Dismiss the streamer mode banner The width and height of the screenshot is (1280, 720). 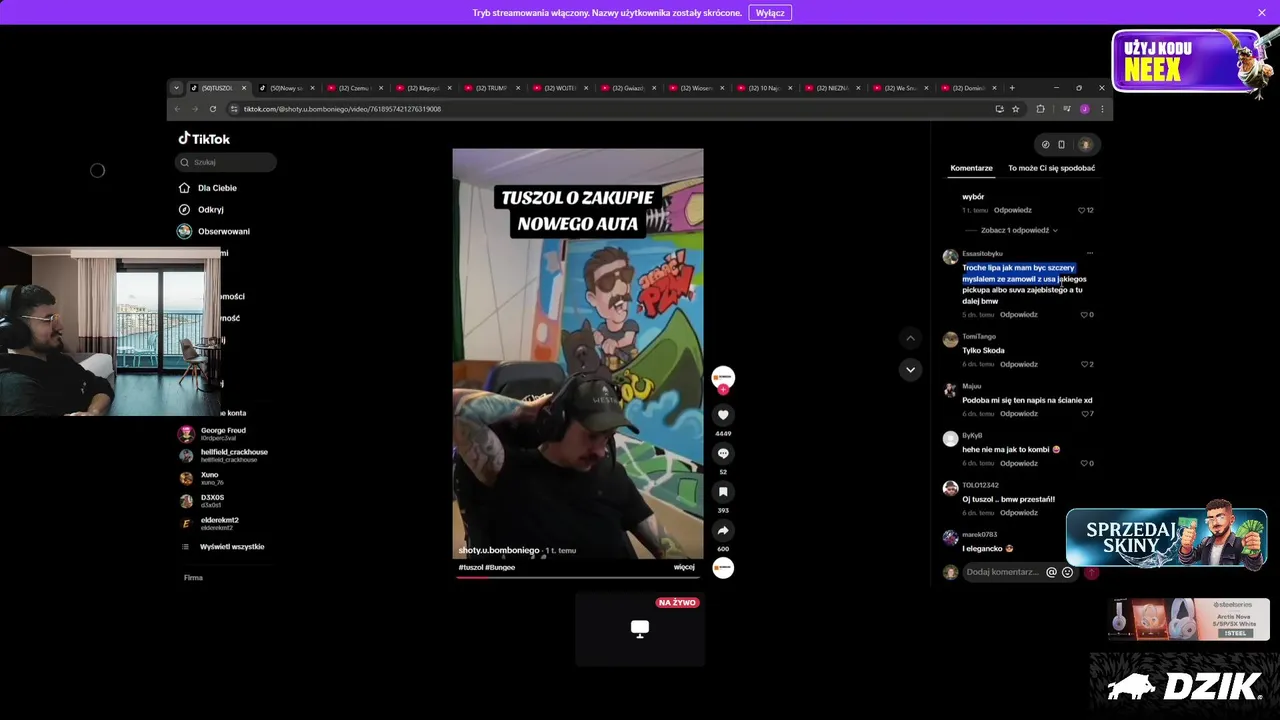pyautogui.click(x=1262, y=13)
